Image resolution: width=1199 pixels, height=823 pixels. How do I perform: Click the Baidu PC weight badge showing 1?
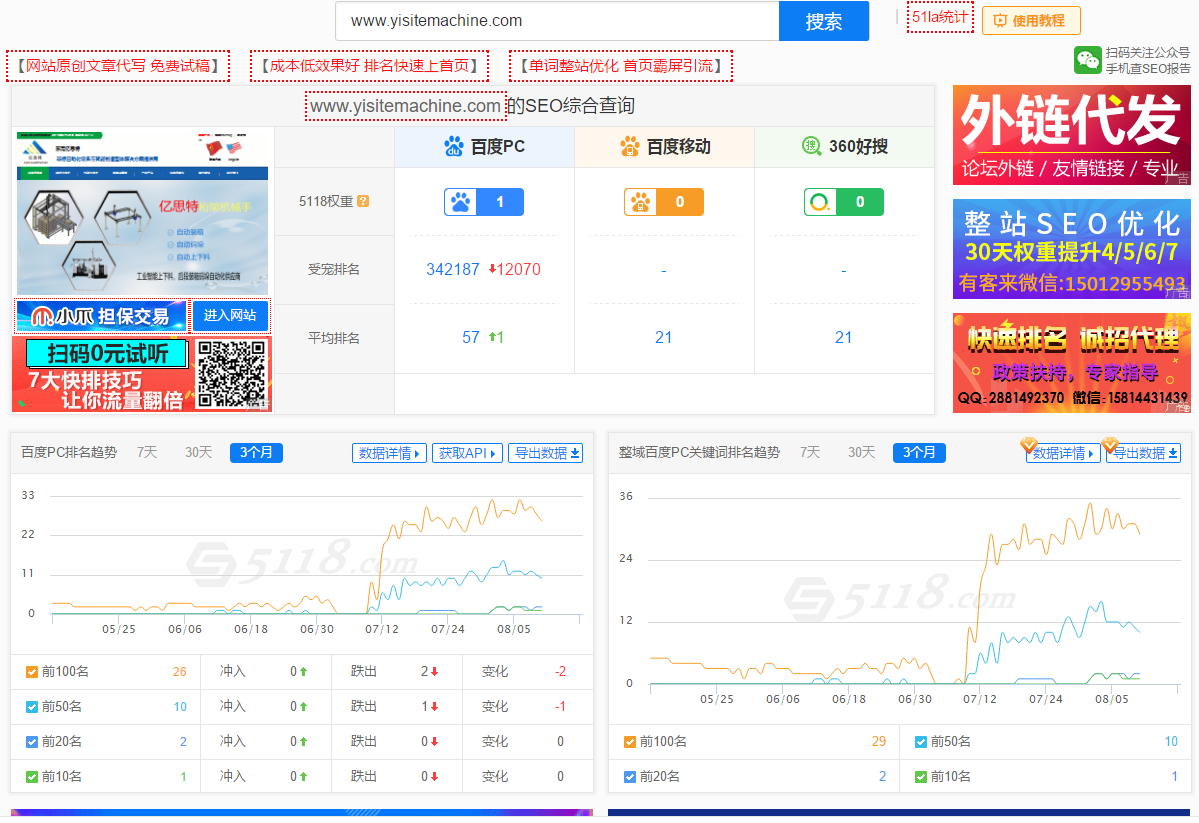pyautogui.click(x=484, y=202)
